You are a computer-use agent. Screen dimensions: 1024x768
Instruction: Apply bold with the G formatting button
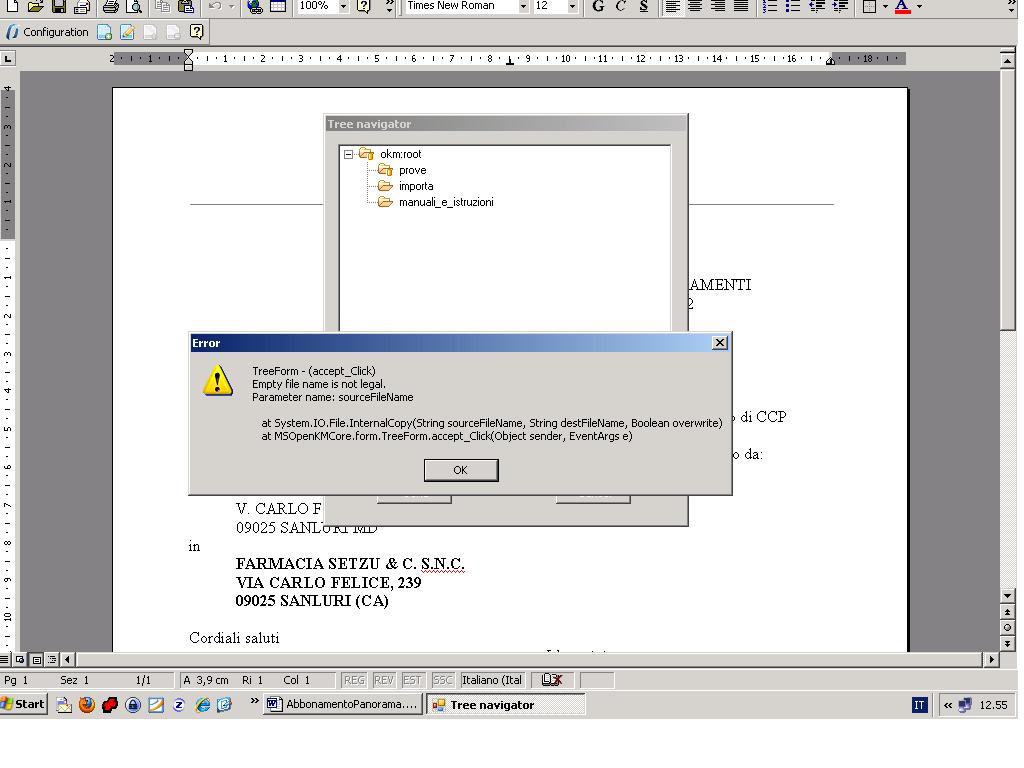point(596,7)
